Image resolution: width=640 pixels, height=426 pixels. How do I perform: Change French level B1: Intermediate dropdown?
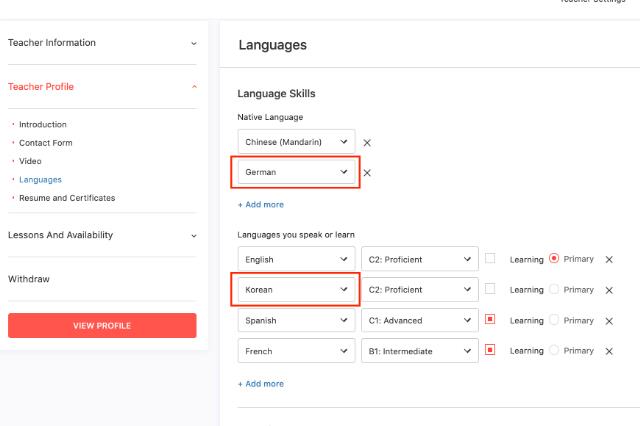[x=420, y=351]
